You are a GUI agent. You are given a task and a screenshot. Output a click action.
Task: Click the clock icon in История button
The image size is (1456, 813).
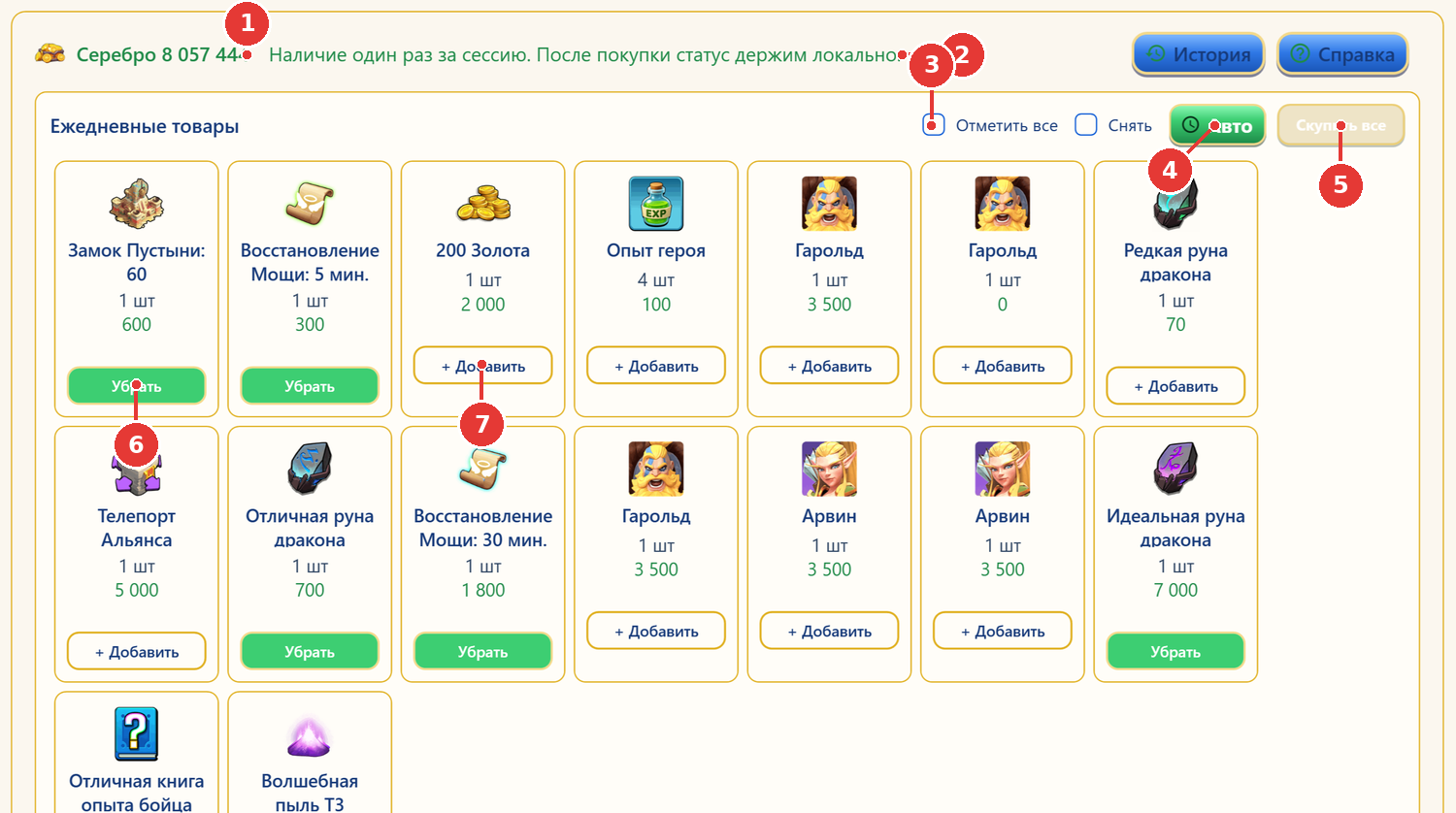point(1156,54)
